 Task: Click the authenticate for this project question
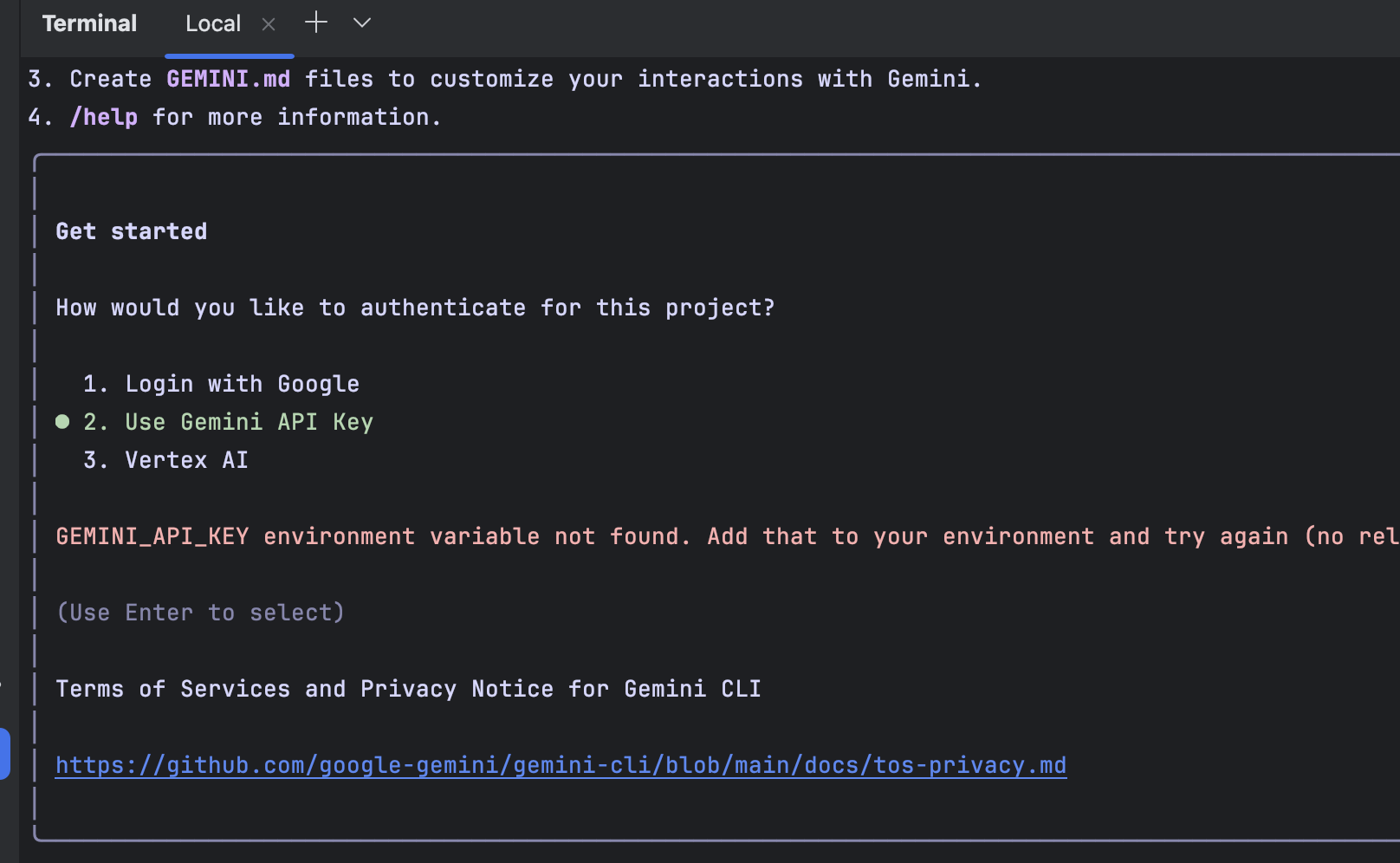coord(416,308)
